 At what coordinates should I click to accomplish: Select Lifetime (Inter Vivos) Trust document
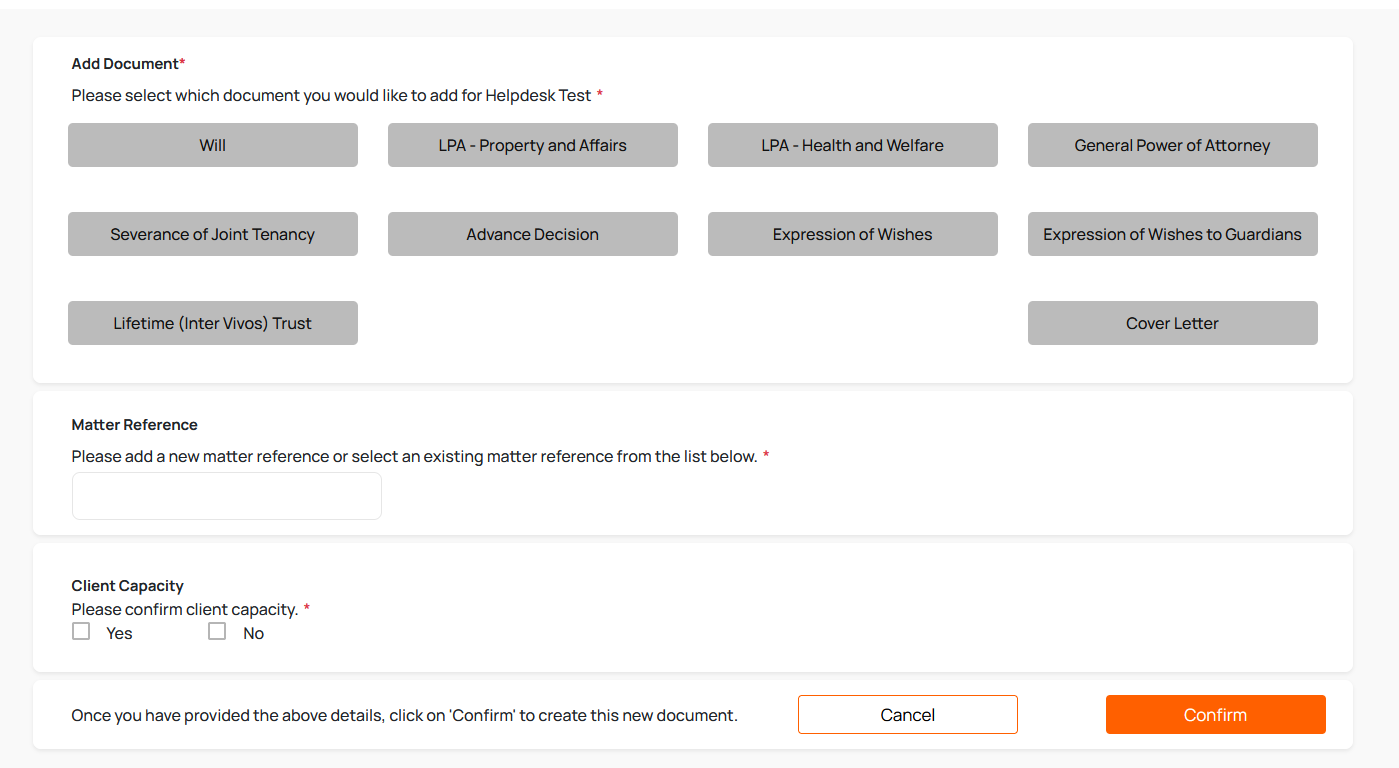click(x=213, y=323)
